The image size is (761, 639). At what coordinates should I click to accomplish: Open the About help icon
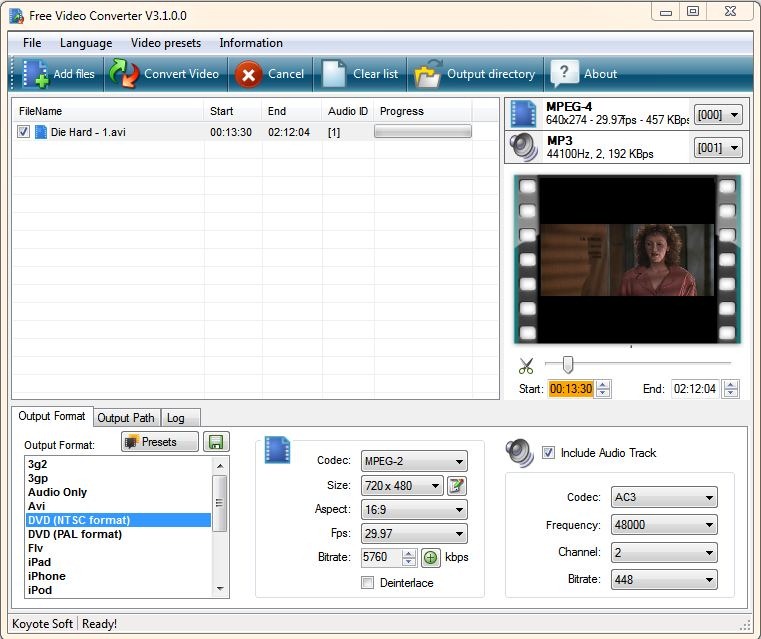(564, 74)
